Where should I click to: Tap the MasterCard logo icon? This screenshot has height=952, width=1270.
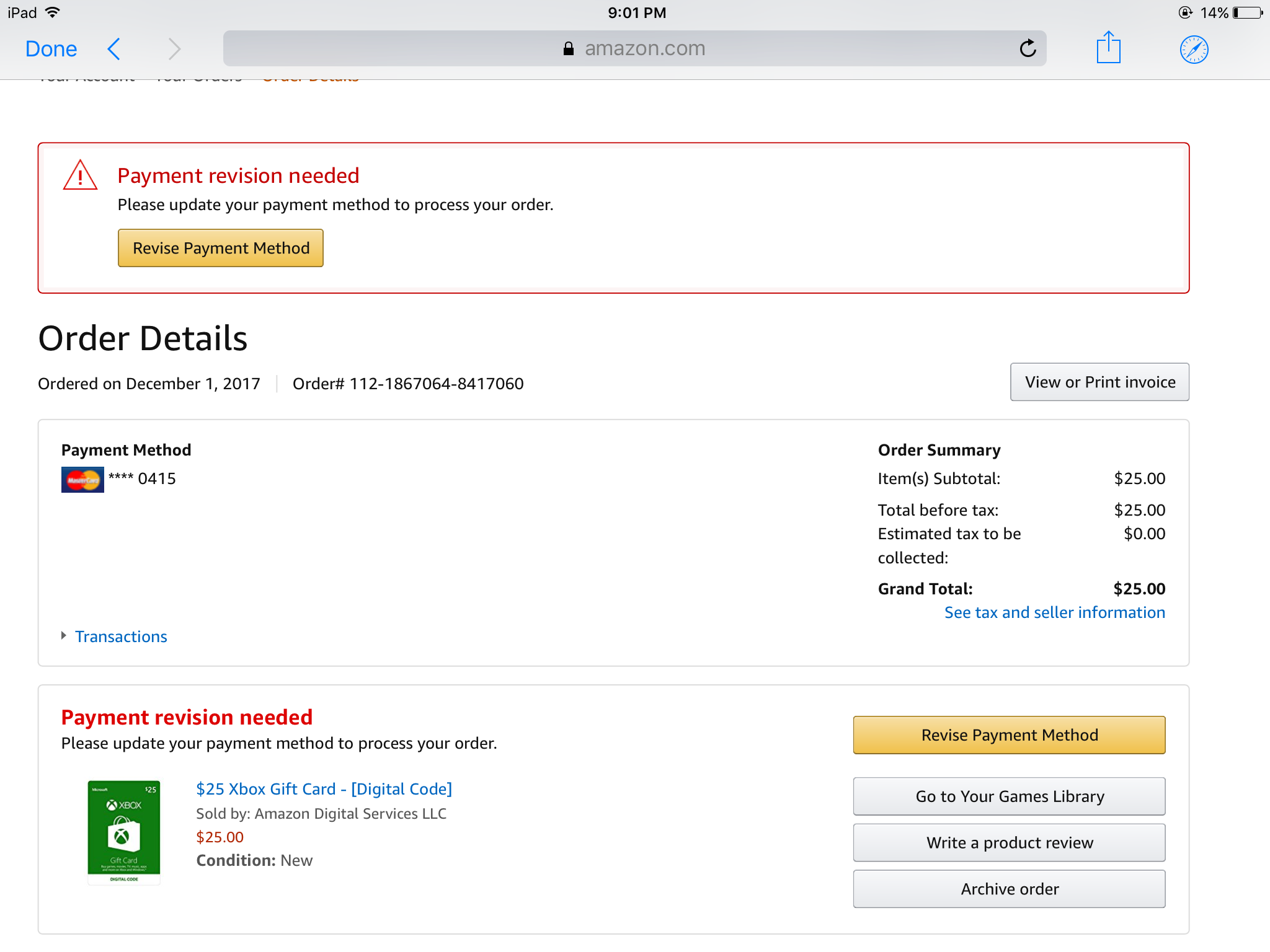point(82,479)
